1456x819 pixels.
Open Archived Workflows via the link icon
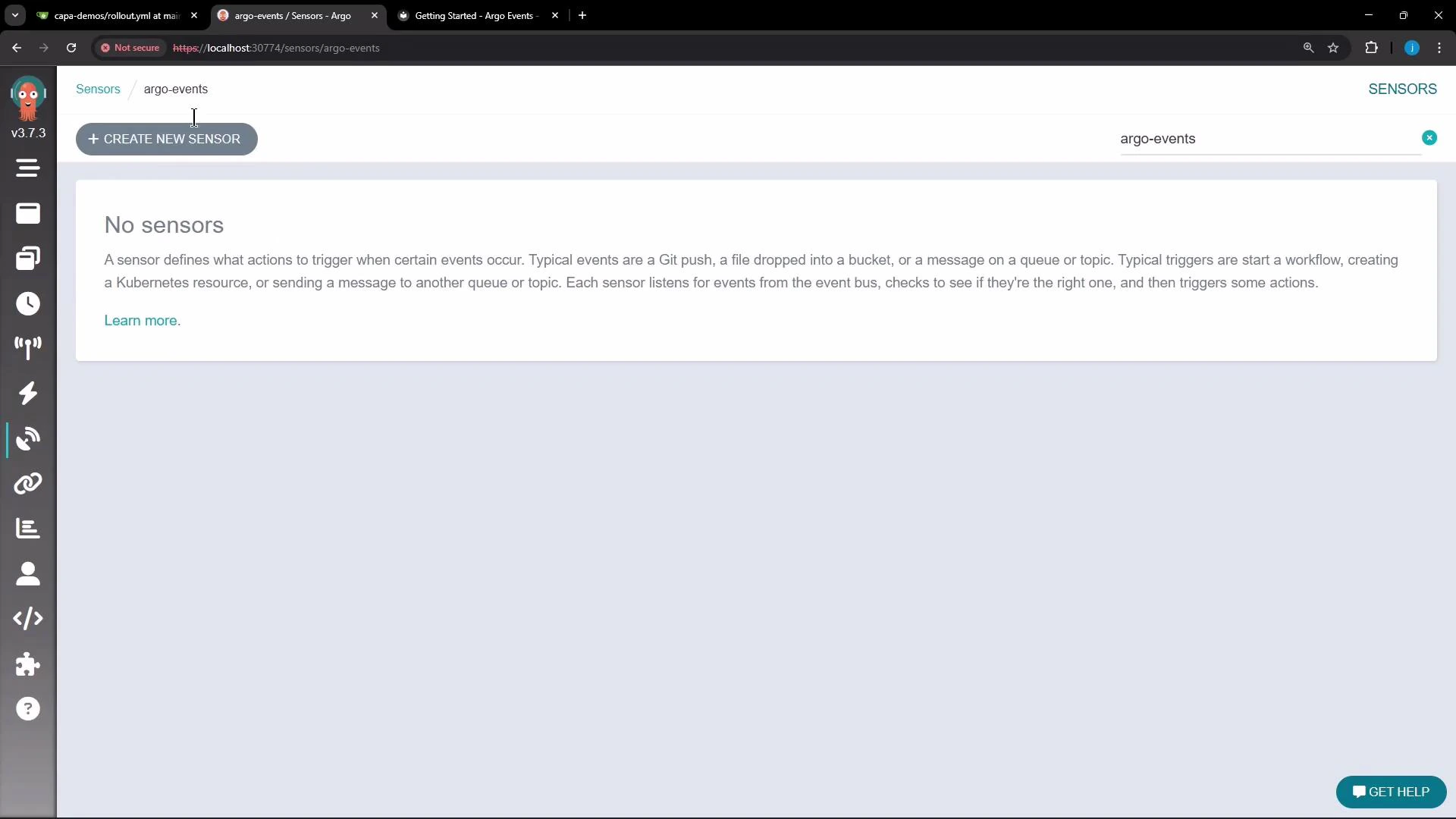(x=27, y=483)
